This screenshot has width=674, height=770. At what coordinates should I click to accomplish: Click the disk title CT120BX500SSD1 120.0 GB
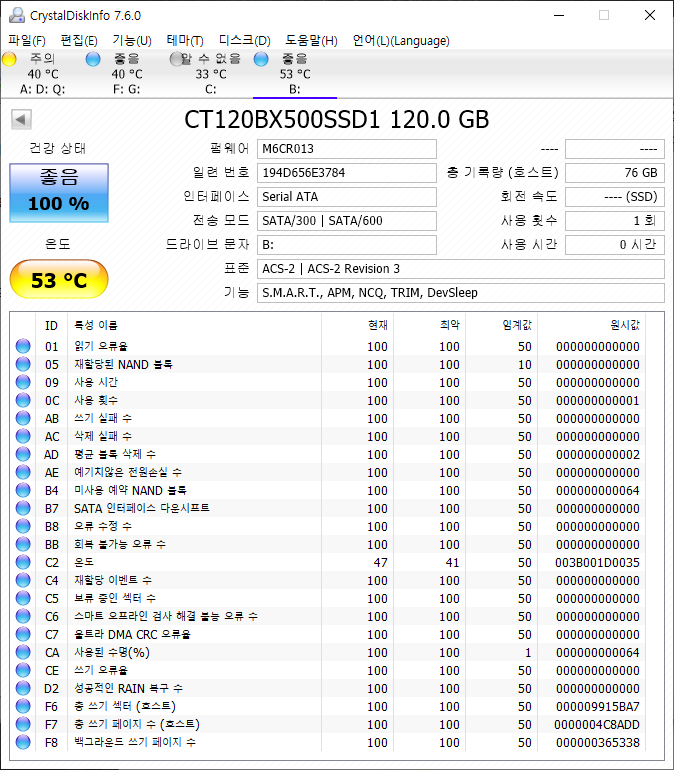[x=337, y=119]
